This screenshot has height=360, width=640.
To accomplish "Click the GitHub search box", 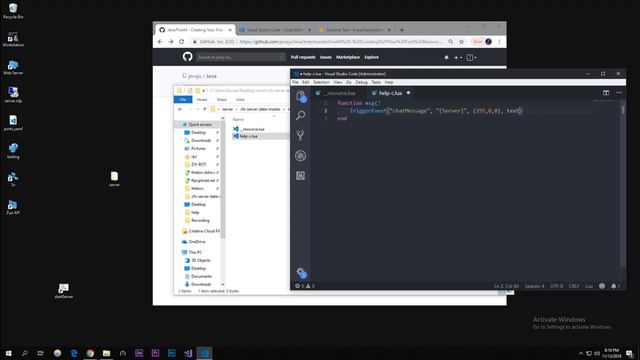I will pyautogui.click(x=240, y=57).
